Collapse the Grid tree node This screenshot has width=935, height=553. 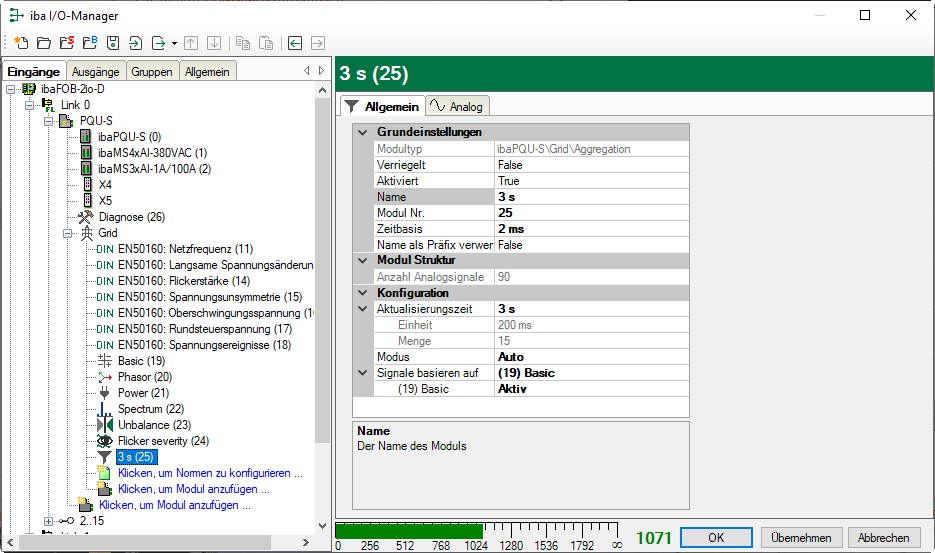pyautogui.click(x=68, y=233)
